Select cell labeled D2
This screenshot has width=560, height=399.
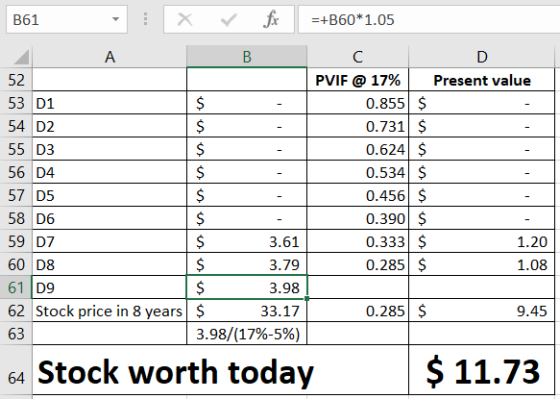point(110,126)
